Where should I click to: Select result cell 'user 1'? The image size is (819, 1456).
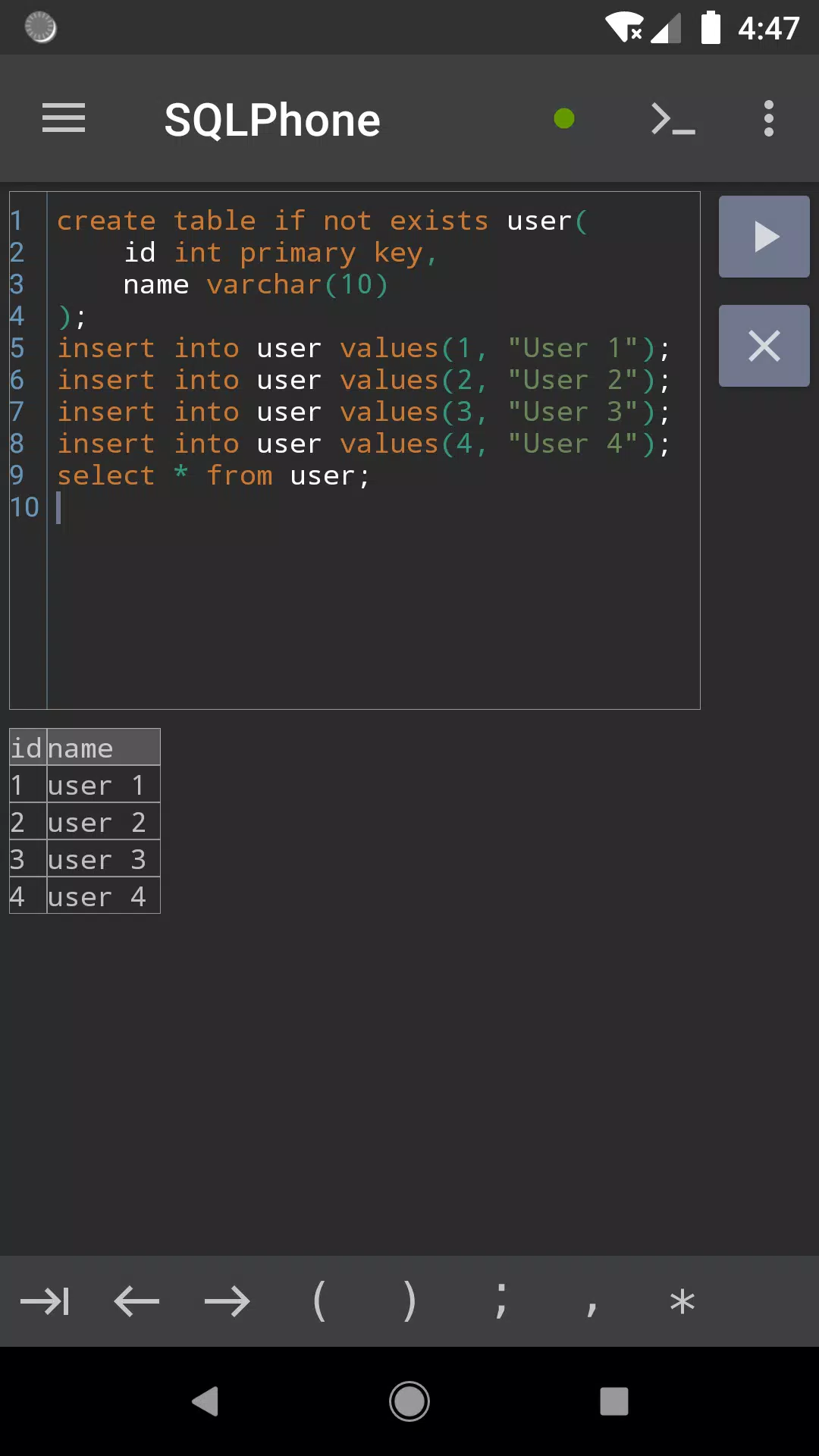[103, 785]
